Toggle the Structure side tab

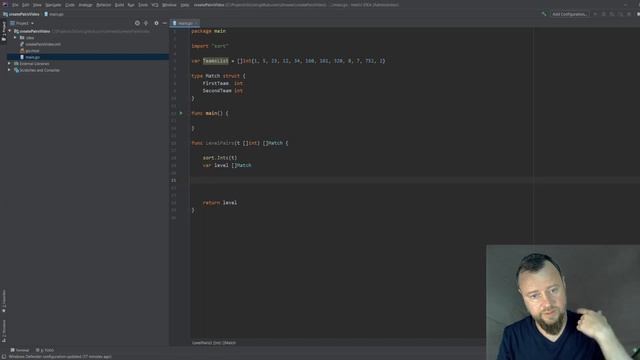4,331
